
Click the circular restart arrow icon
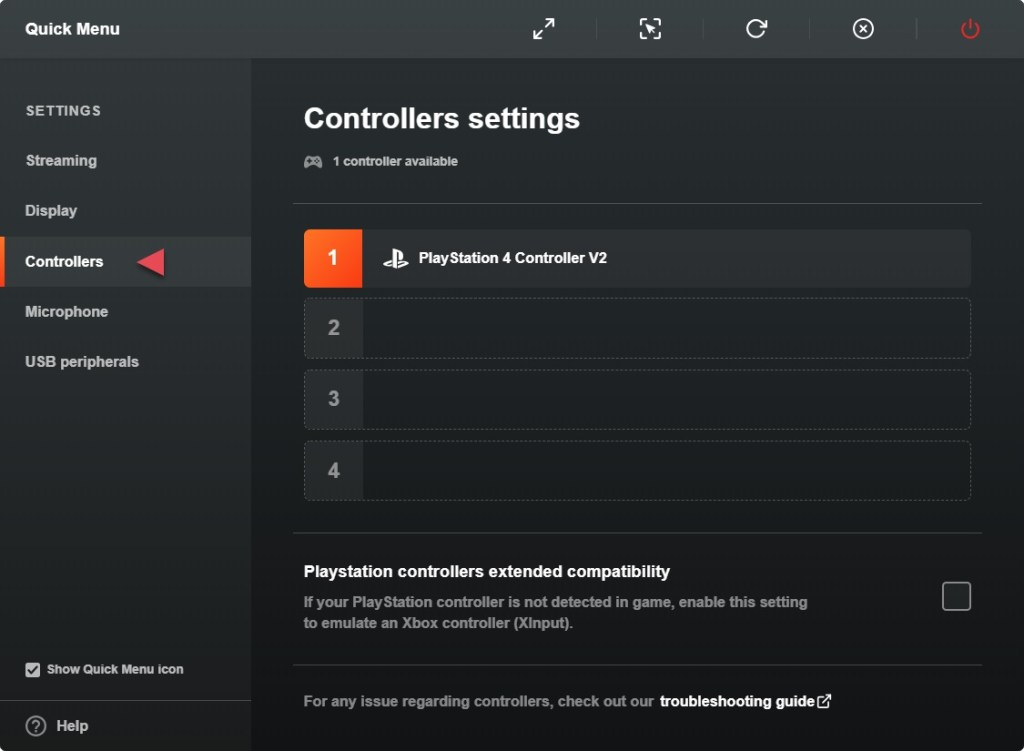756,29
